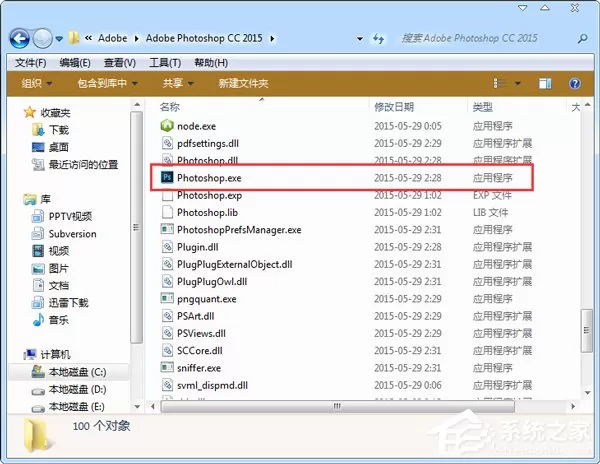The width and height of the screenshot is (600, 464).
Task: Open the 编辑(E) menu
Action: coord(75,63)
